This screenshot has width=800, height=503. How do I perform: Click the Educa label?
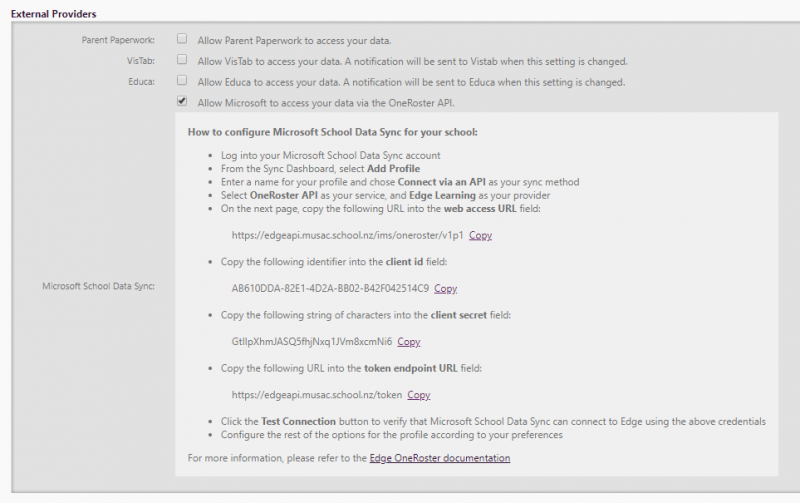click(x=141, y=82)
